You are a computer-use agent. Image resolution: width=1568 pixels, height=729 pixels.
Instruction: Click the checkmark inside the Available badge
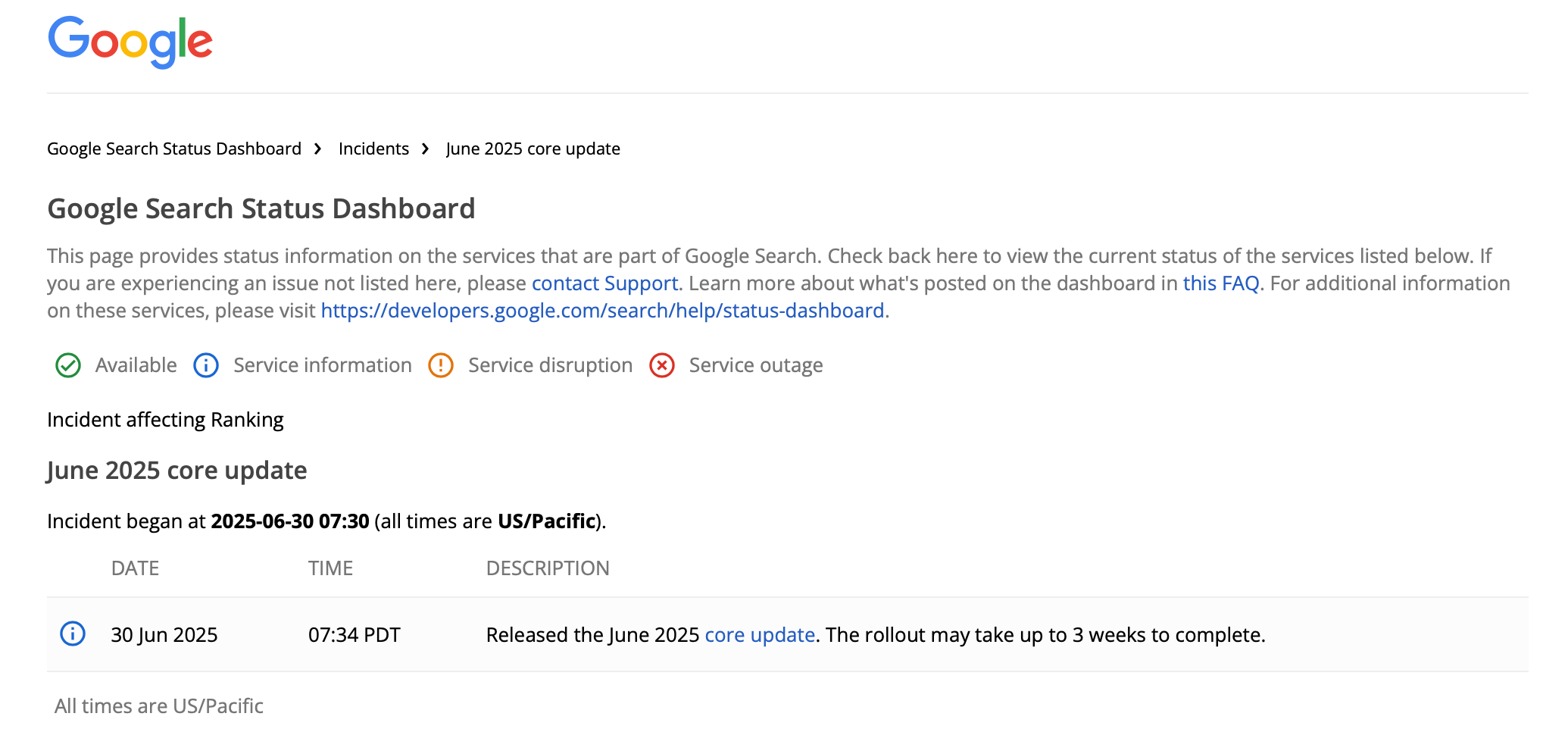pyautogui.click(x=67, y=365)
